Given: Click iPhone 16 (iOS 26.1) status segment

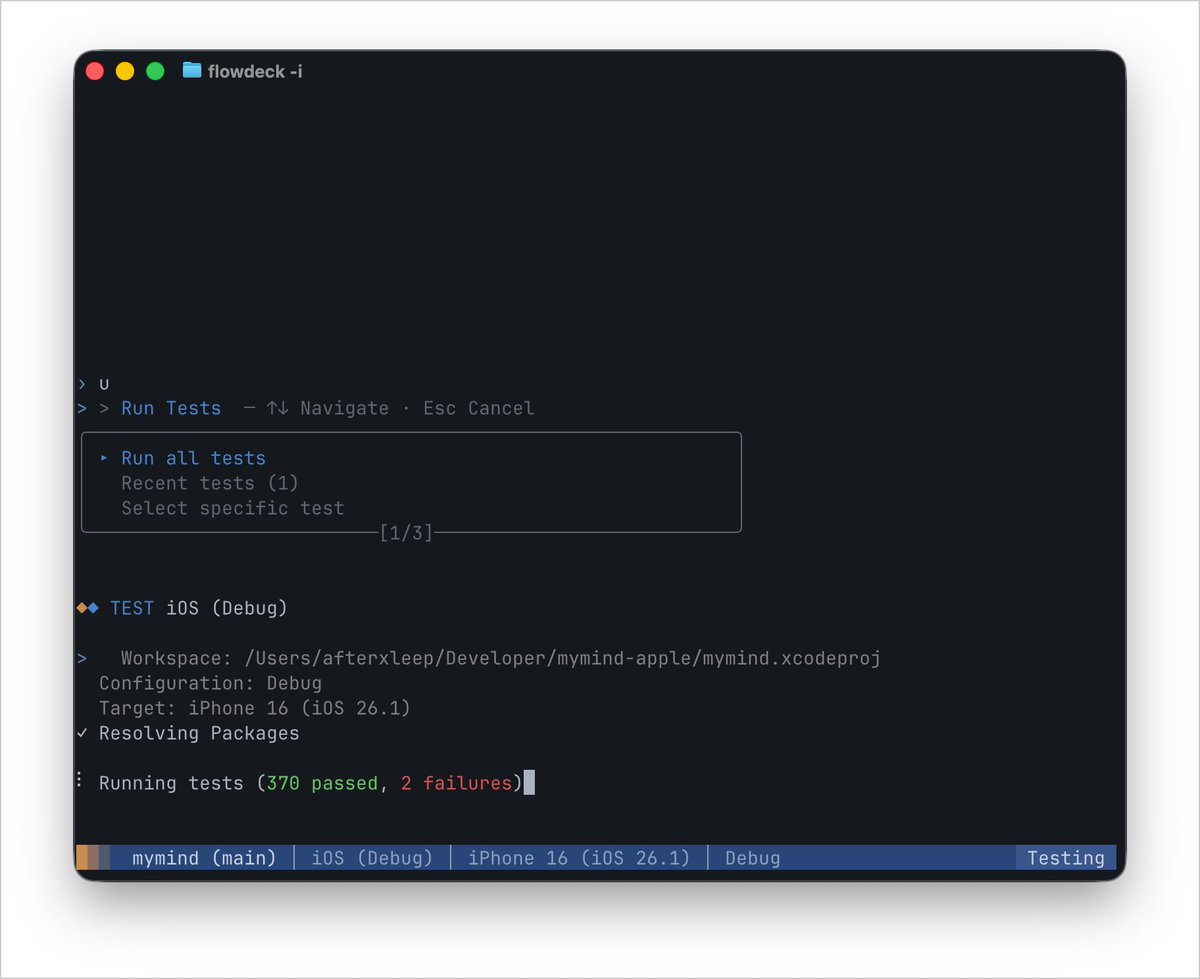Looking at the screenshot, I should coord(579,858).
